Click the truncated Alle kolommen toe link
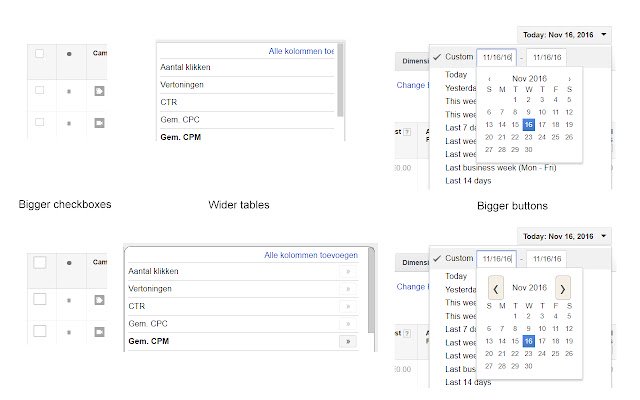 click(301, 51)
